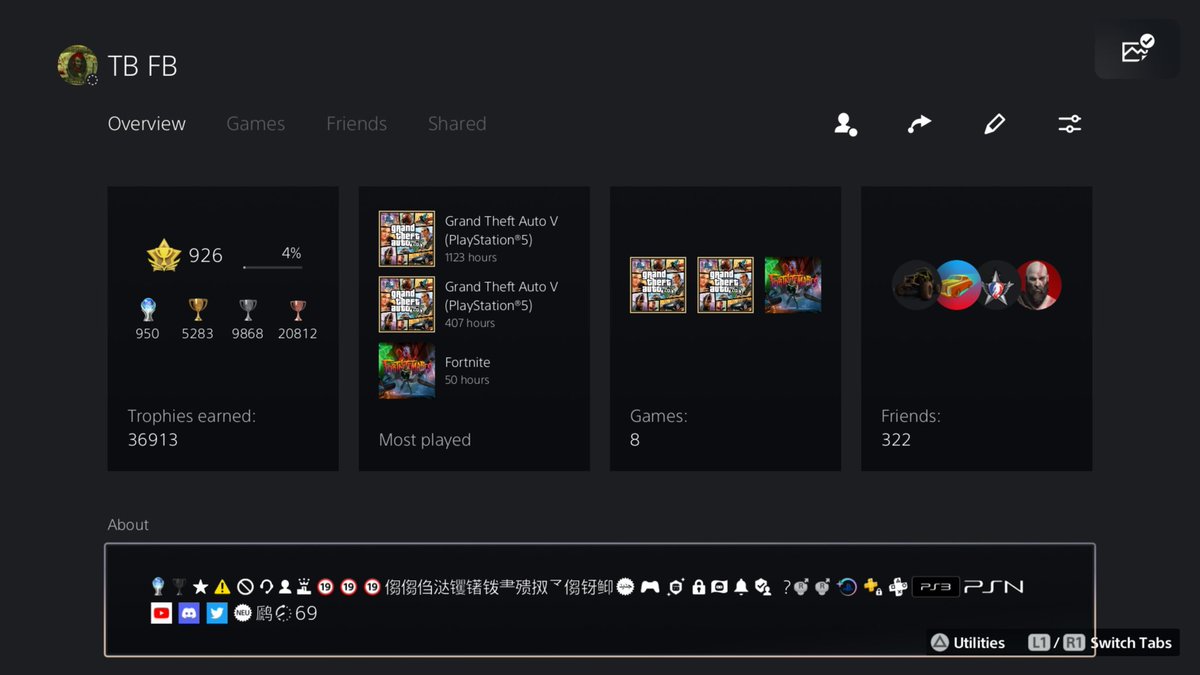
Task: Open the Kratos friend avatar
Action: pyautogui.click(x=1038, y=285)
